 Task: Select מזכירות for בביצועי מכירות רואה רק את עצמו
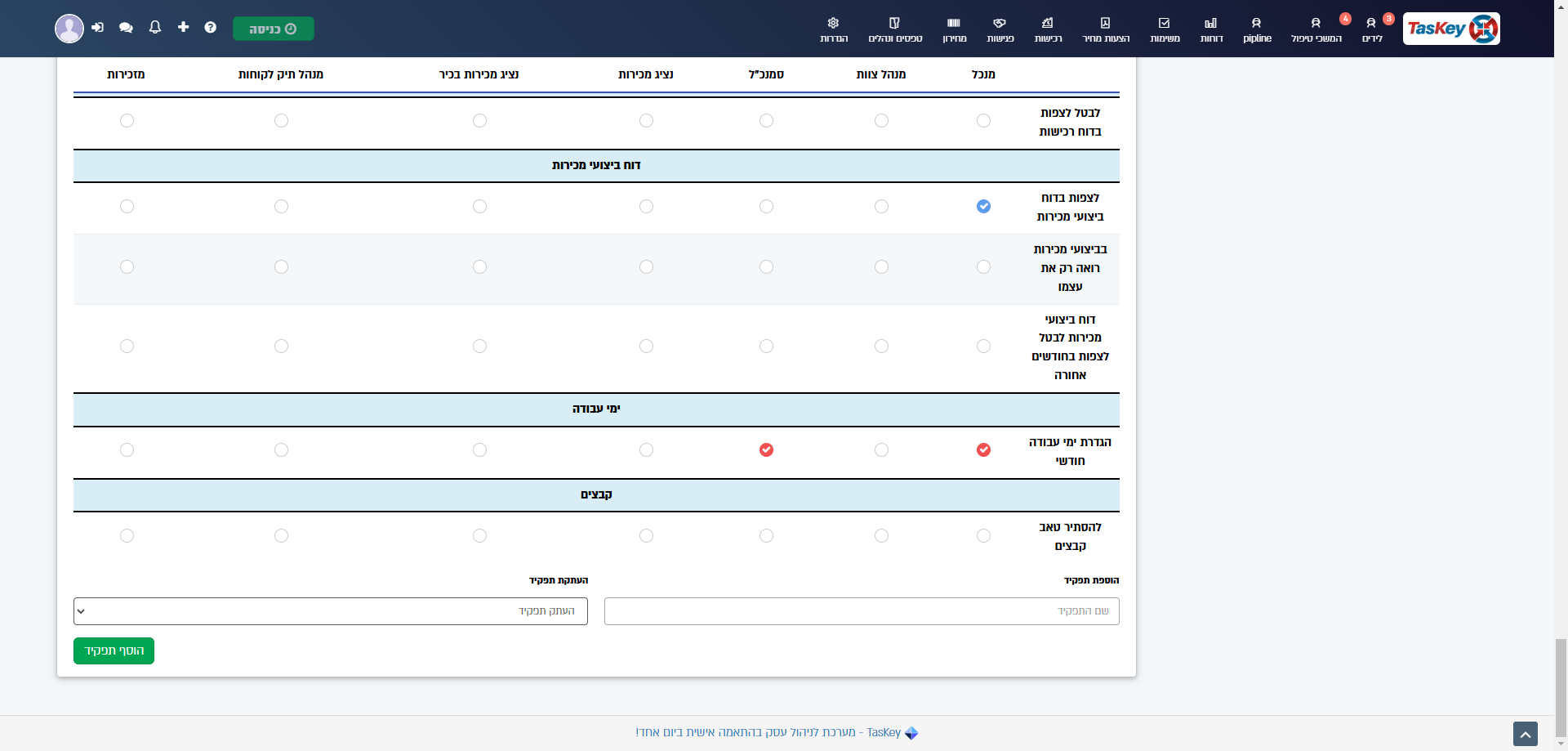coord(127,267)
